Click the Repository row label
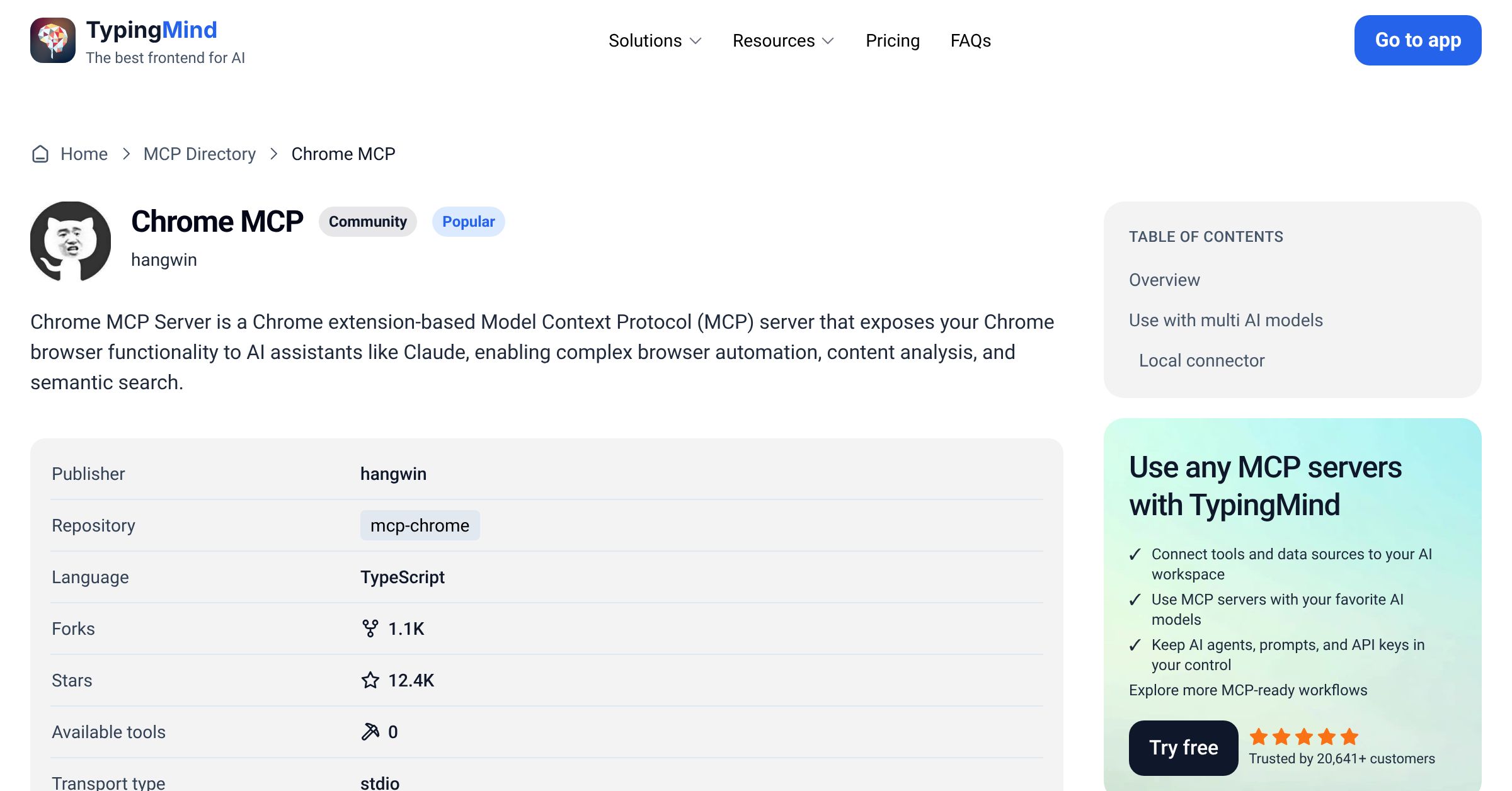This screenshot has height=791, width=1512. coord(93,525)
